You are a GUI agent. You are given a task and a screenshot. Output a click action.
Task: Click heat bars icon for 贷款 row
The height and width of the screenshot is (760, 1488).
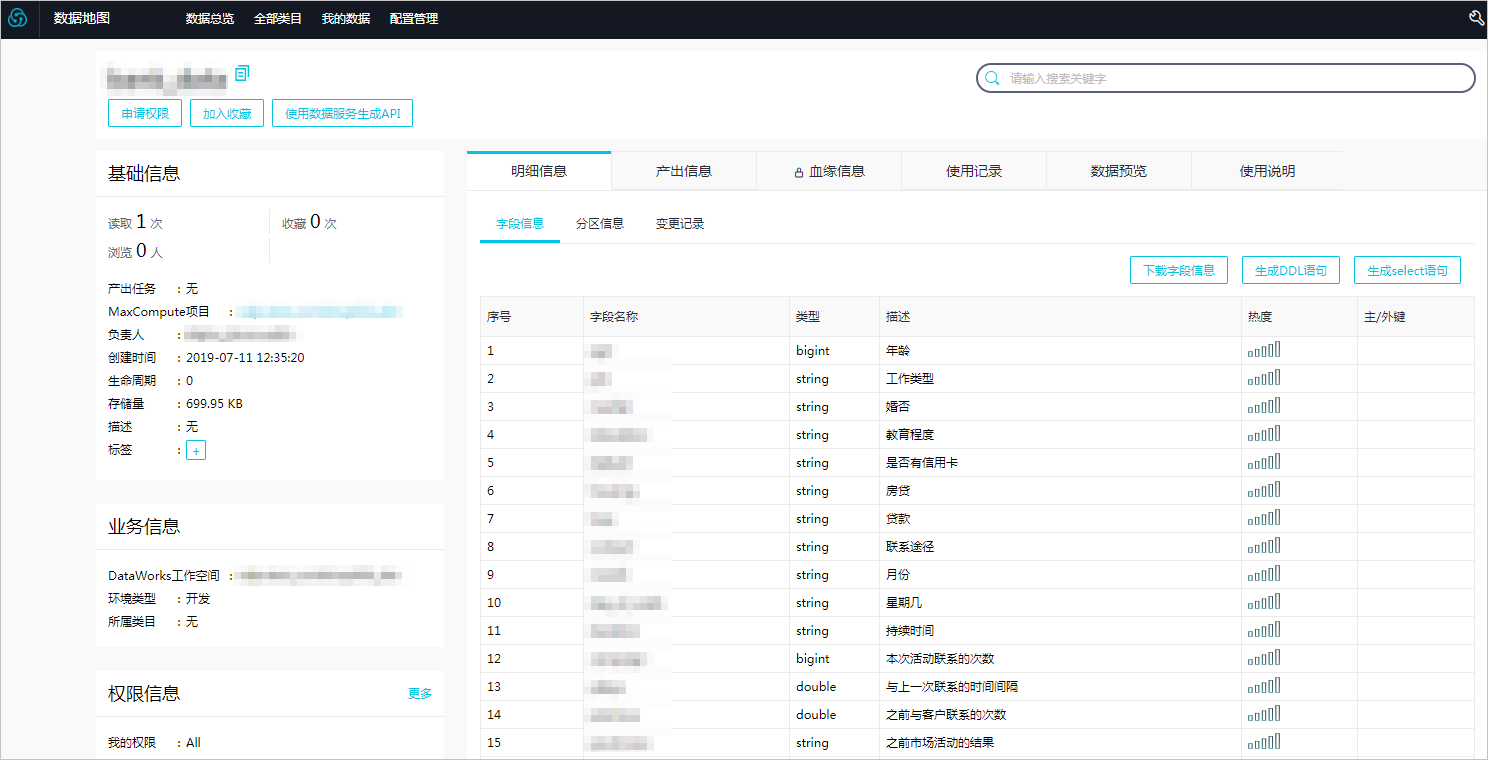click(1264, 519)
